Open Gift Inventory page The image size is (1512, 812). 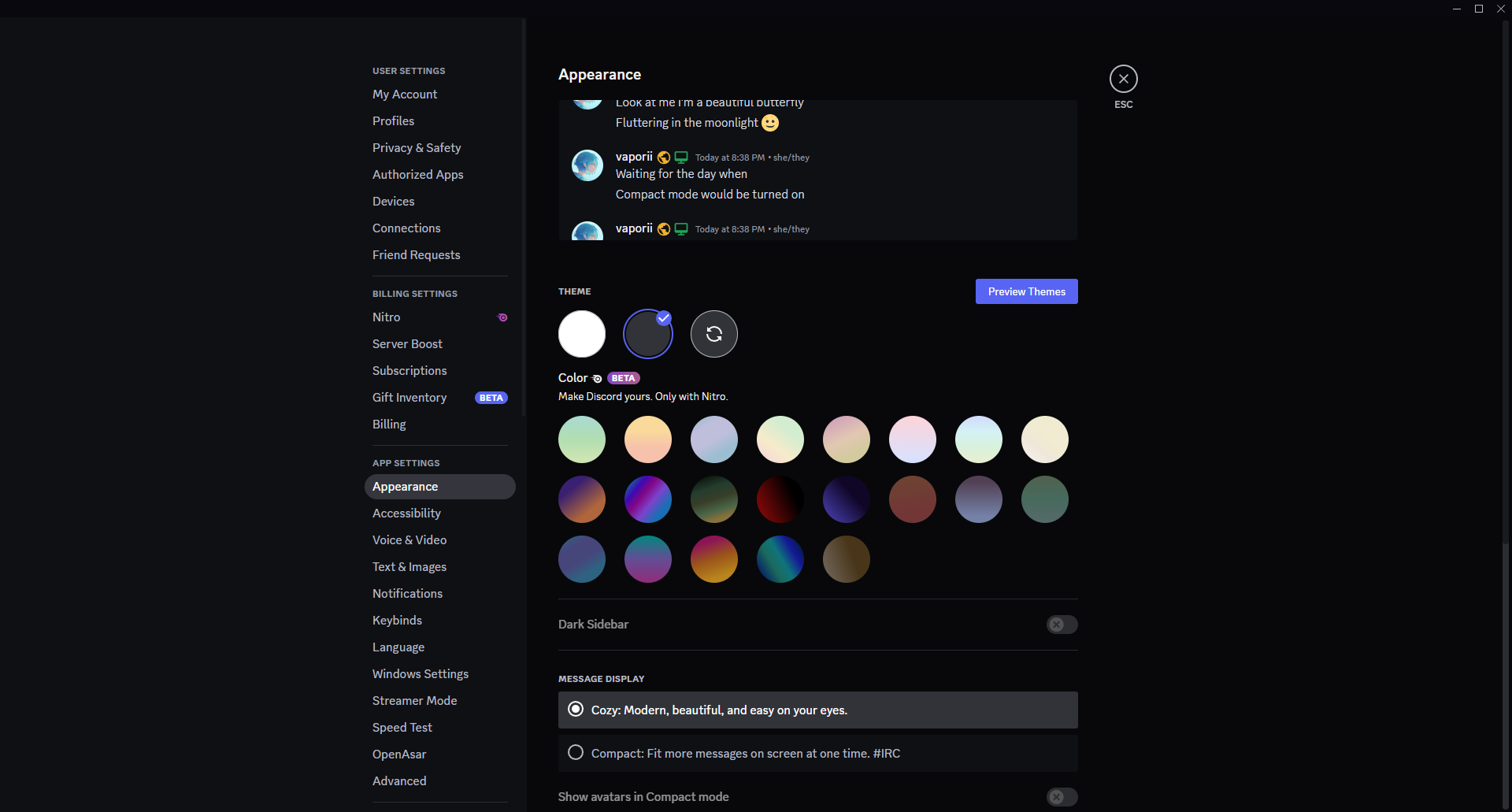[x=440, y=398]
